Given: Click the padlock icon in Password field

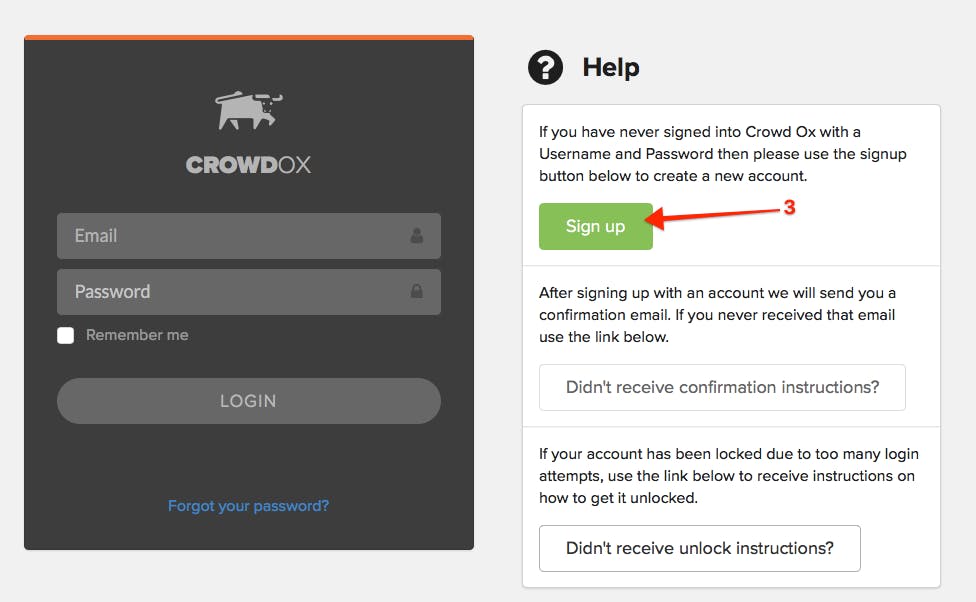Looking at the screenshot, I should [416, 291].
